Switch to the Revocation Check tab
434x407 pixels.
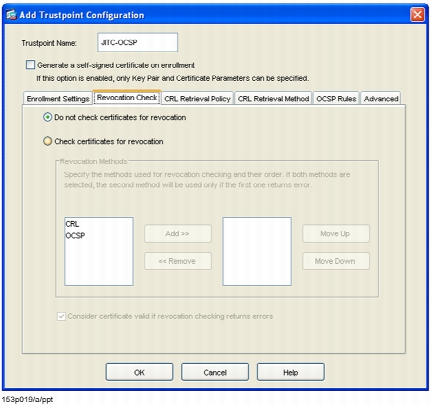click(127, 97)
